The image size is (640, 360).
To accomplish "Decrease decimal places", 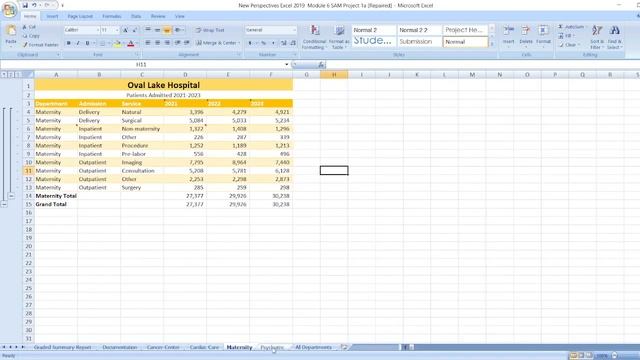I will tap(293, 43).
